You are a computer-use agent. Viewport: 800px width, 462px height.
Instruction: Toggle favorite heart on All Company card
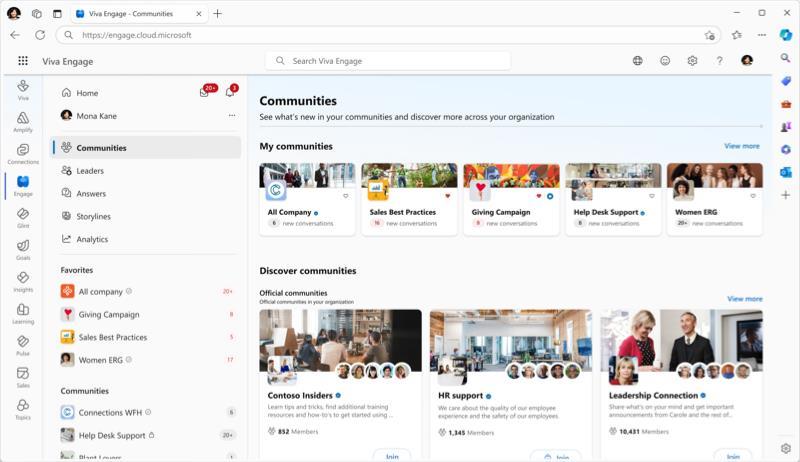coord(346,196)
